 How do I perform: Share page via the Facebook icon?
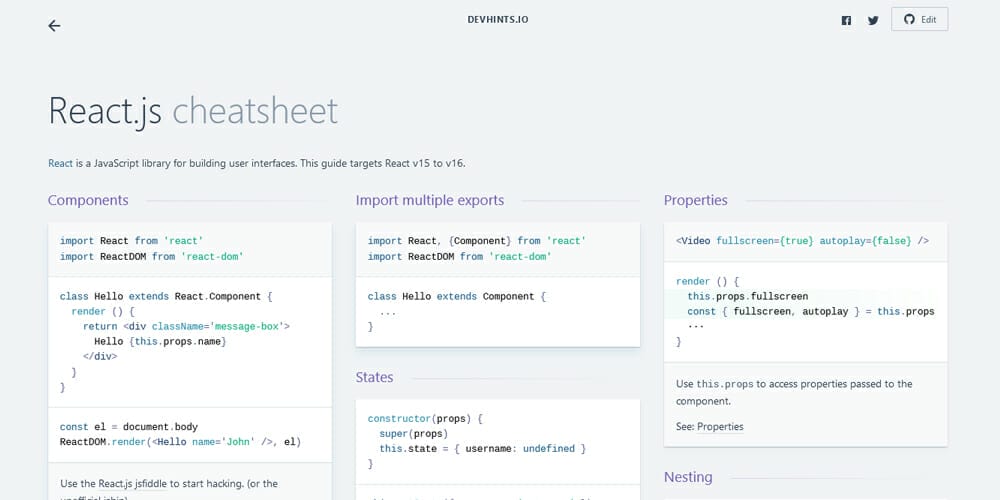click(846, 20)
